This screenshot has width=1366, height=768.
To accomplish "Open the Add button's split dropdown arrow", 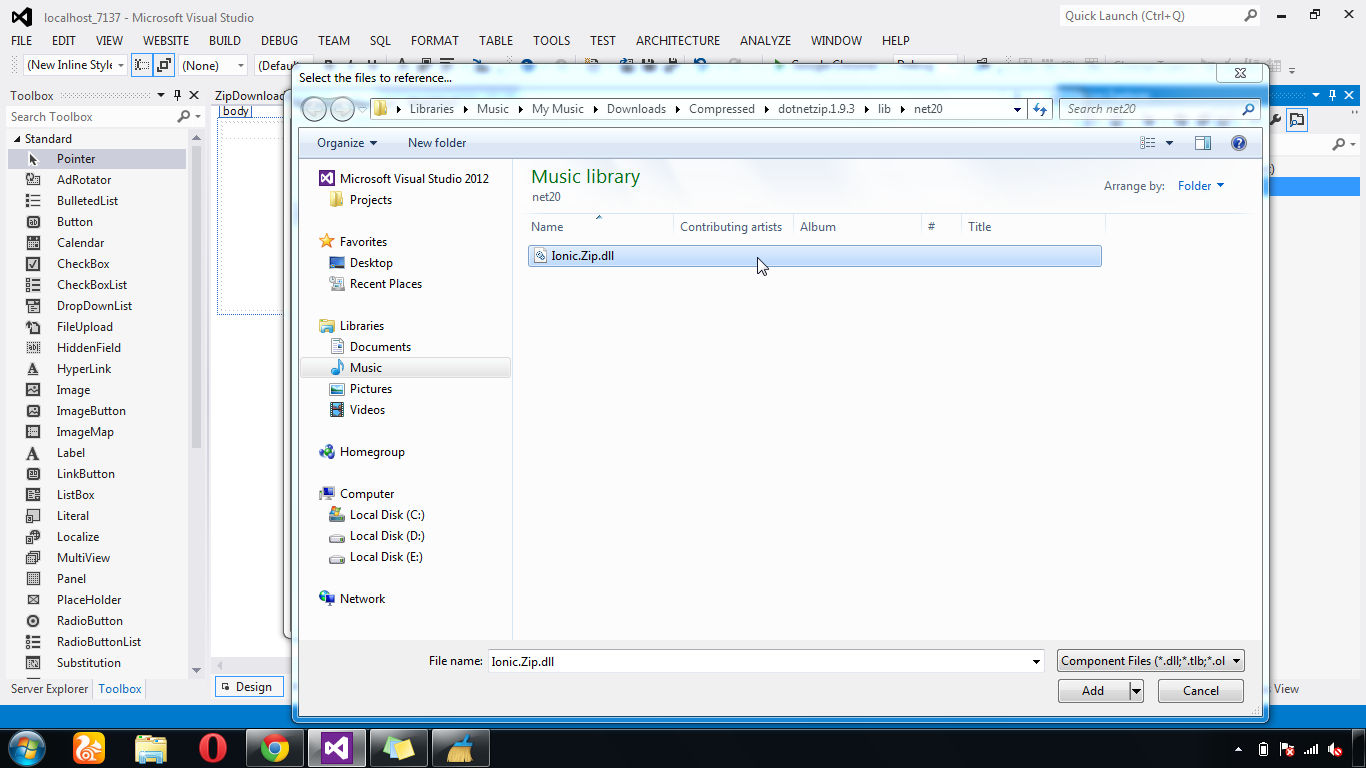I will [1136, 691].
